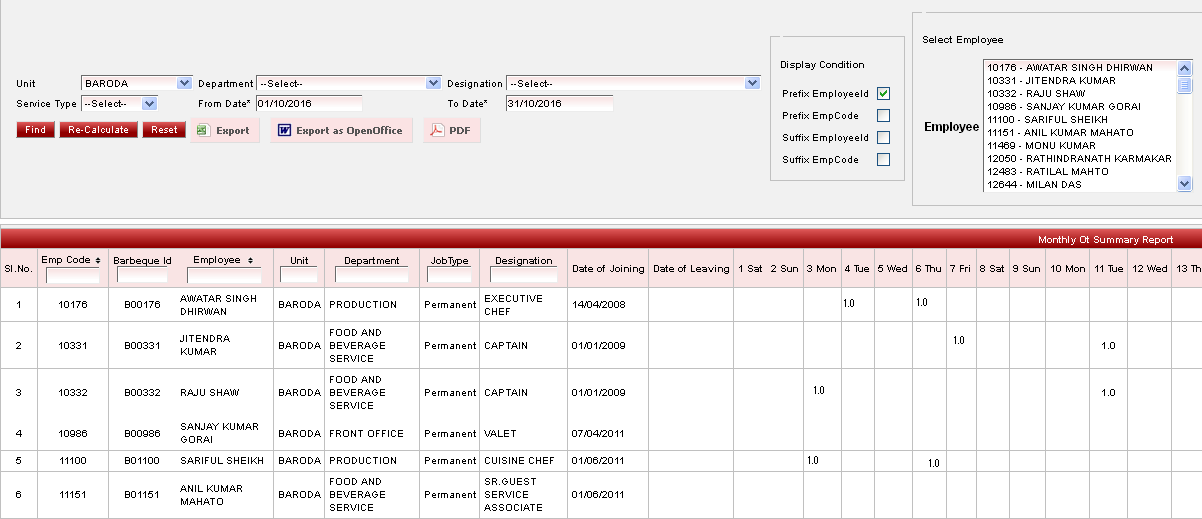Check the Suffix EmpCode option

click(883, 159)
